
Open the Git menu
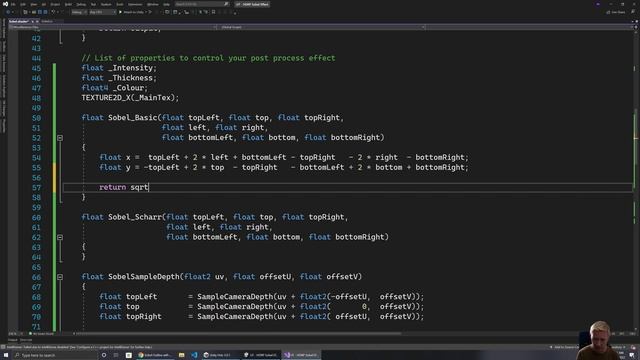(44, 4)
